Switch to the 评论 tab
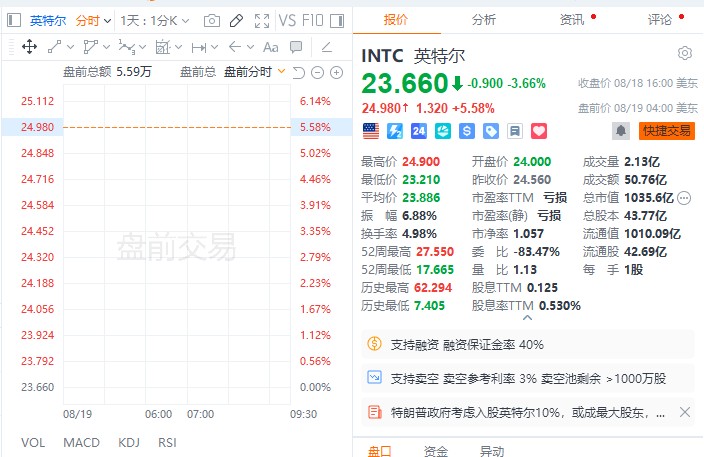 pyautogui.click(x=660, y=20)
